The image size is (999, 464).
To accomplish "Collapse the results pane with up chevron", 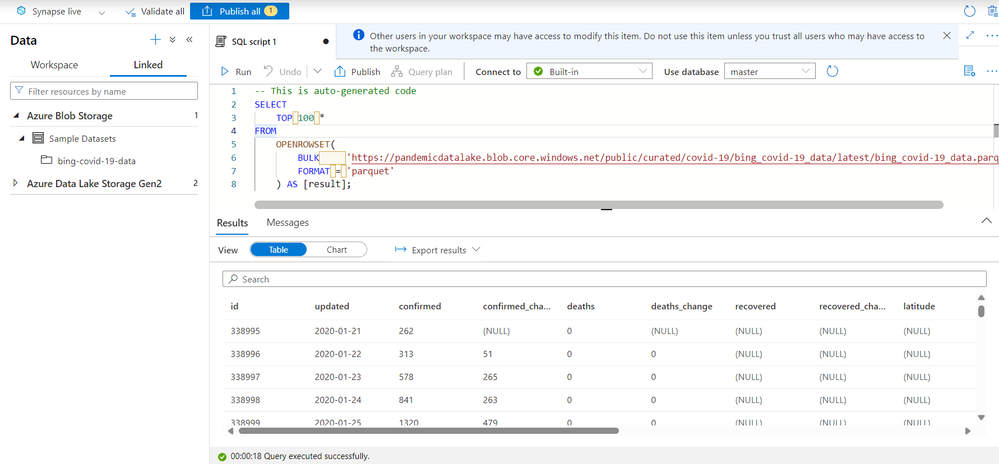I will pyautogui.click(x=986, y=221).
